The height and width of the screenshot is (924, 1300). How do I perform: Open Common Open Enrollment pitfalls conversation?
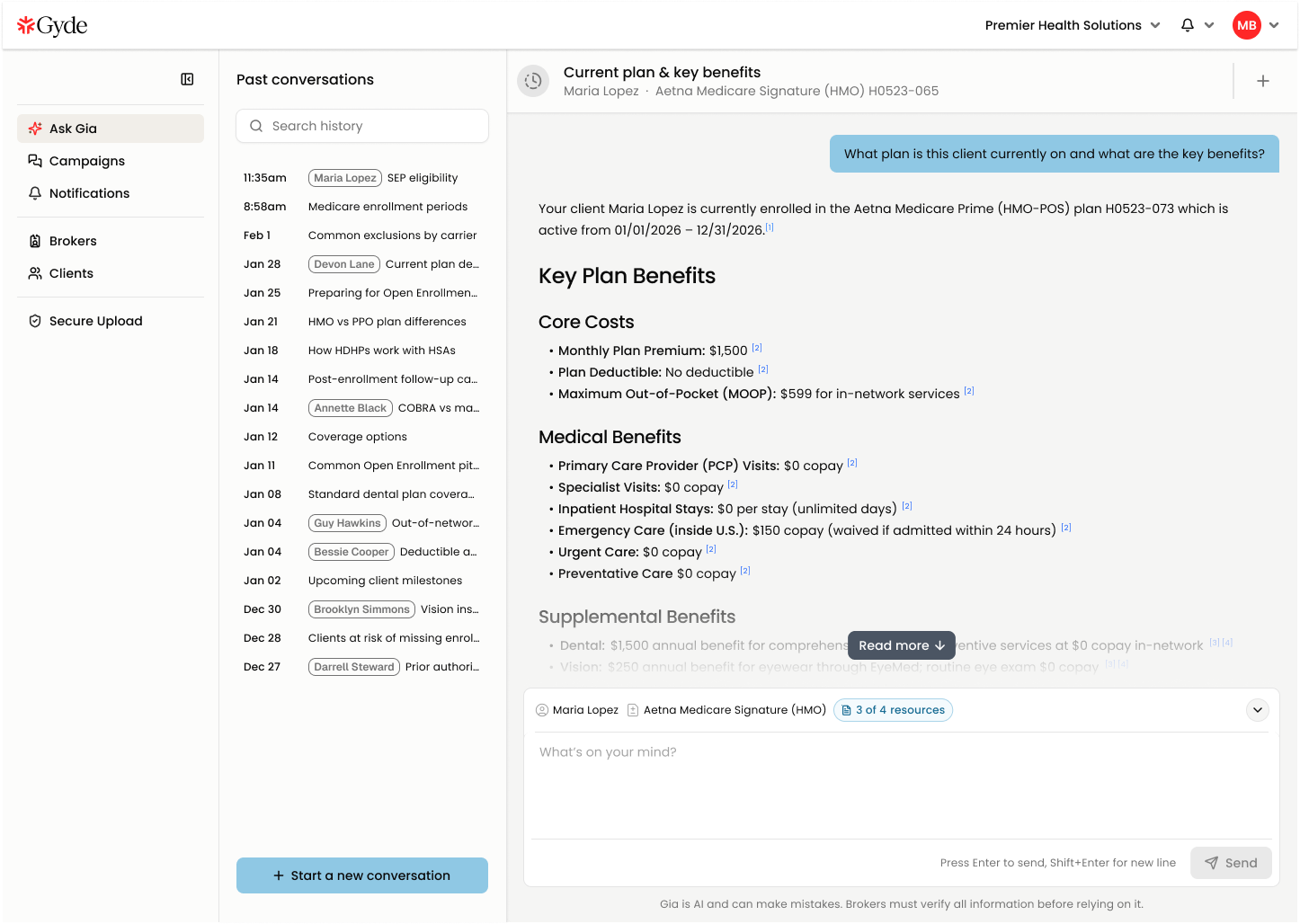[362, 466]
